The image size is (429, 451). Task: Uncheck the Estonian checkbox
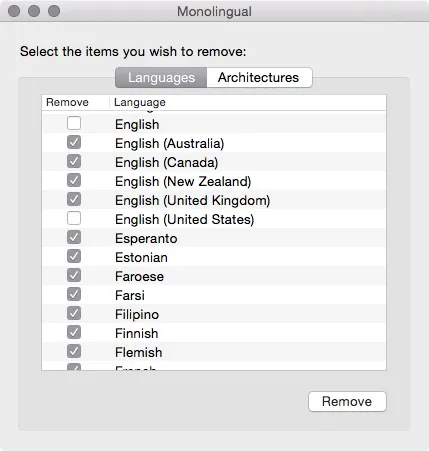(x=74, y=256)
